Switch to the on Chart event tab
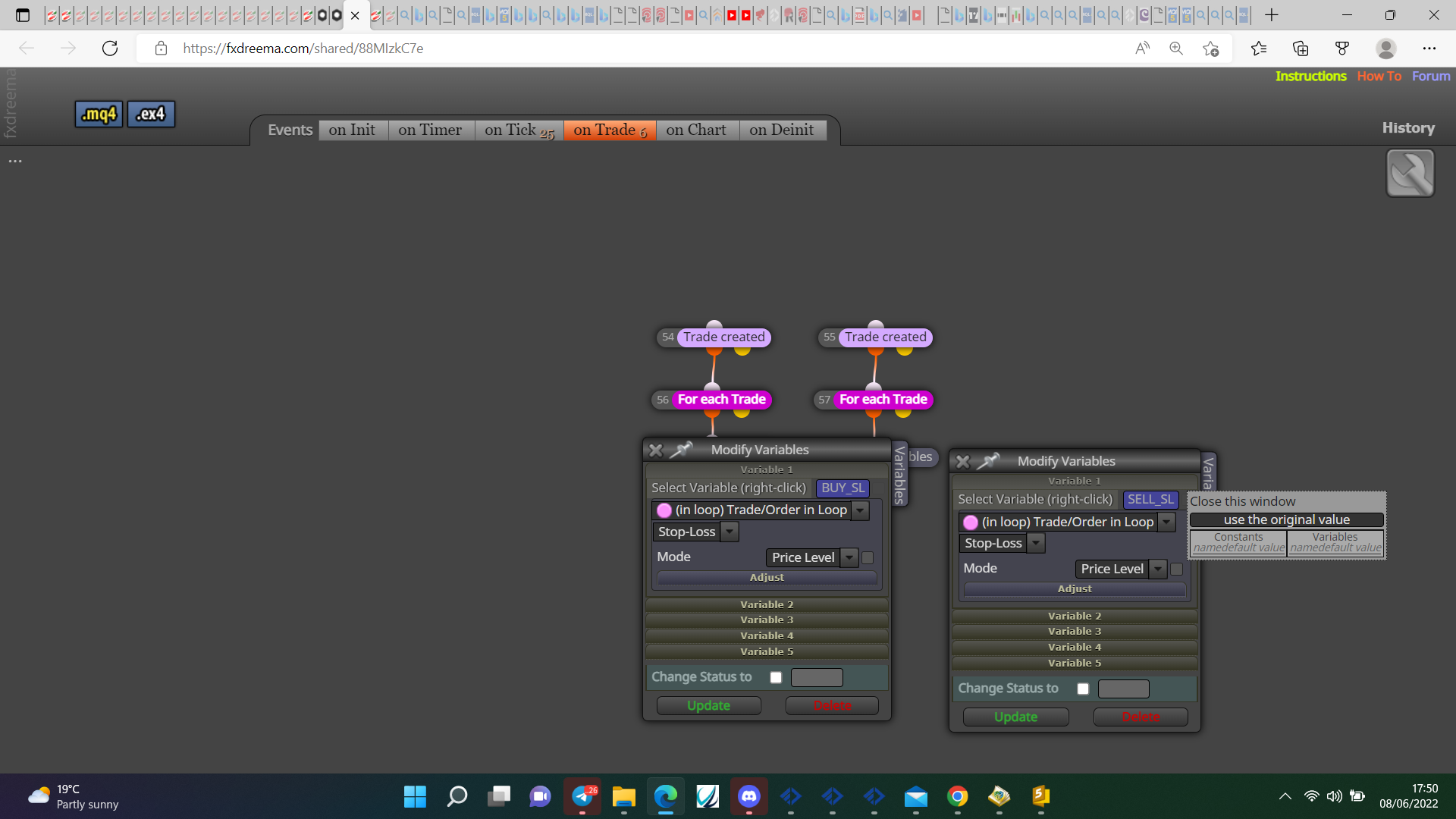This screenshot has height=819, width=1456. 696,130
